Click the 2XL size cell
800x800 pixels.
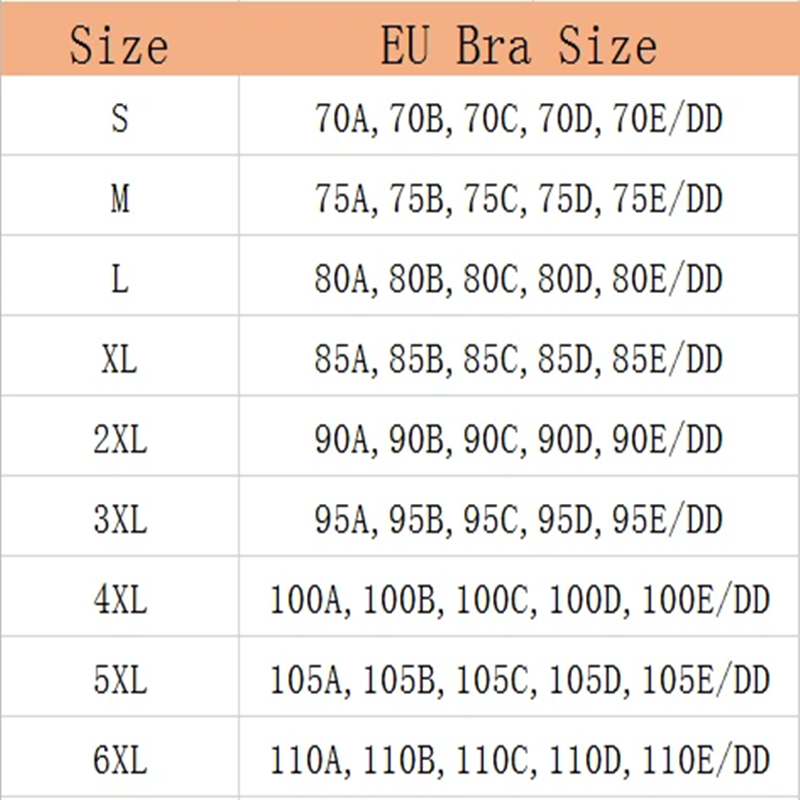click(x=119, y=440)
